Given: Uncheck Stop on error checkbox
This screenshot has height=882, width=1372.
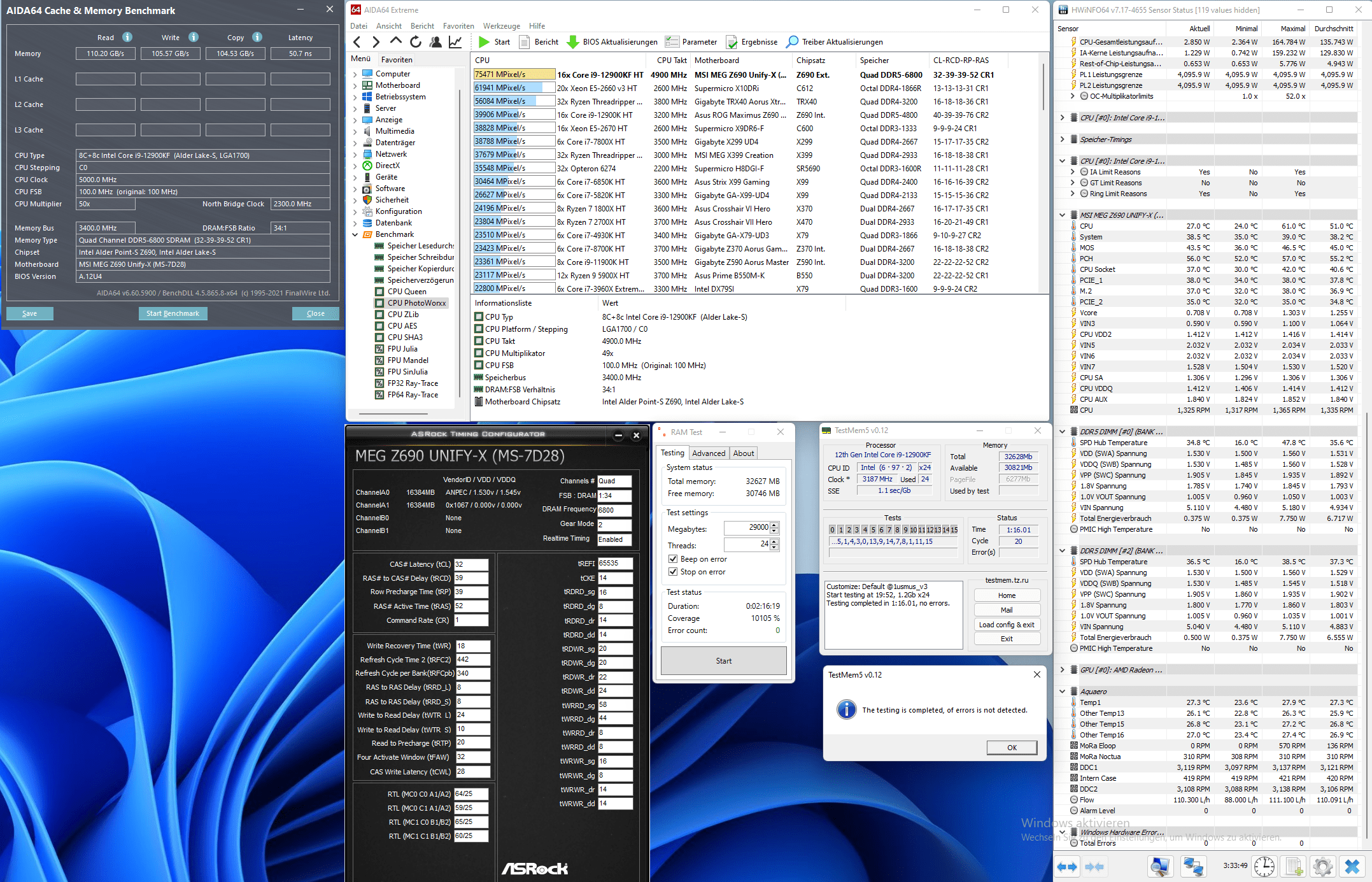Looking at the screenshot, I should pyautogui.click(x=673, y=572).
